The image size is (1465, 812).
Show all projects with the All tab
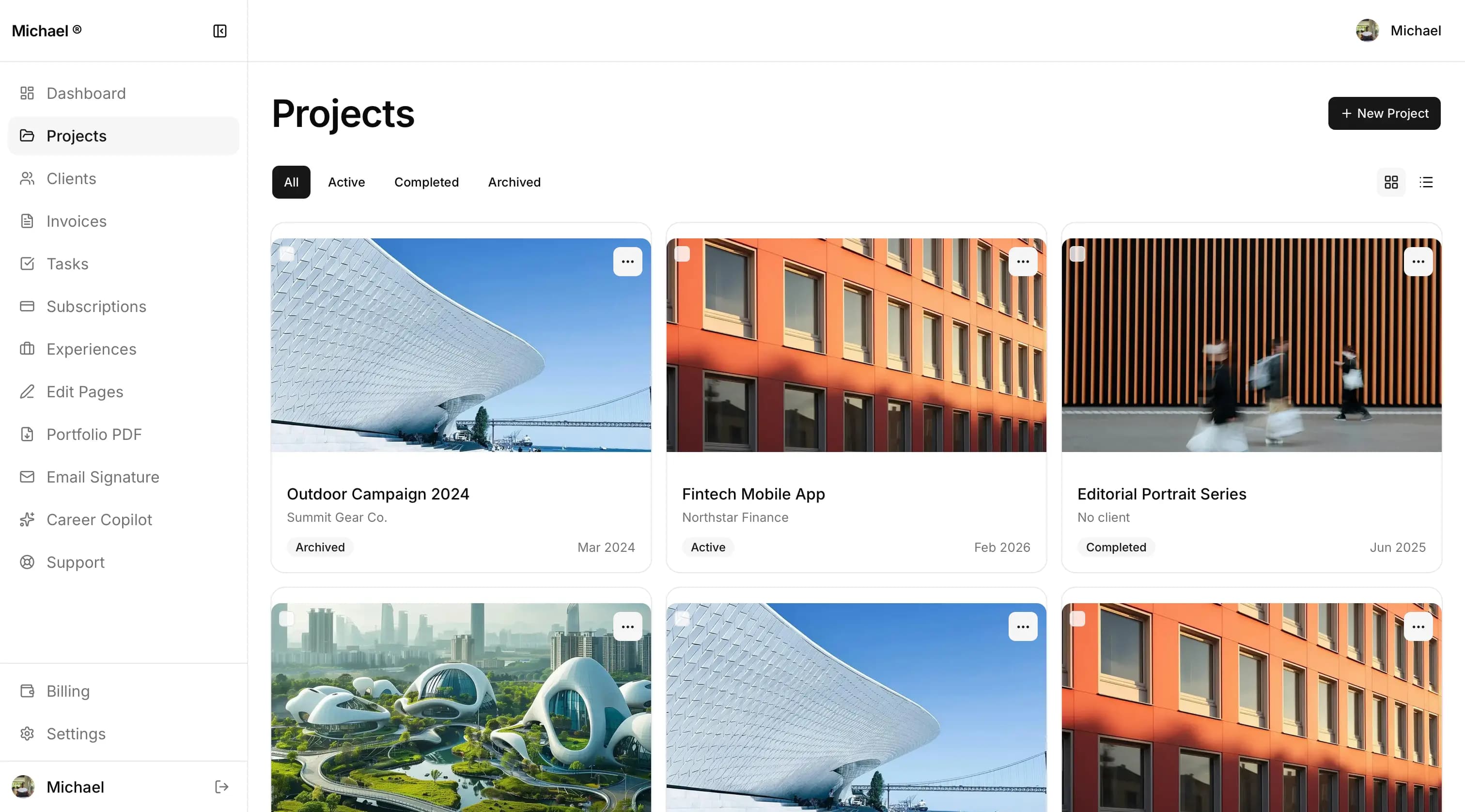[291, 182]
